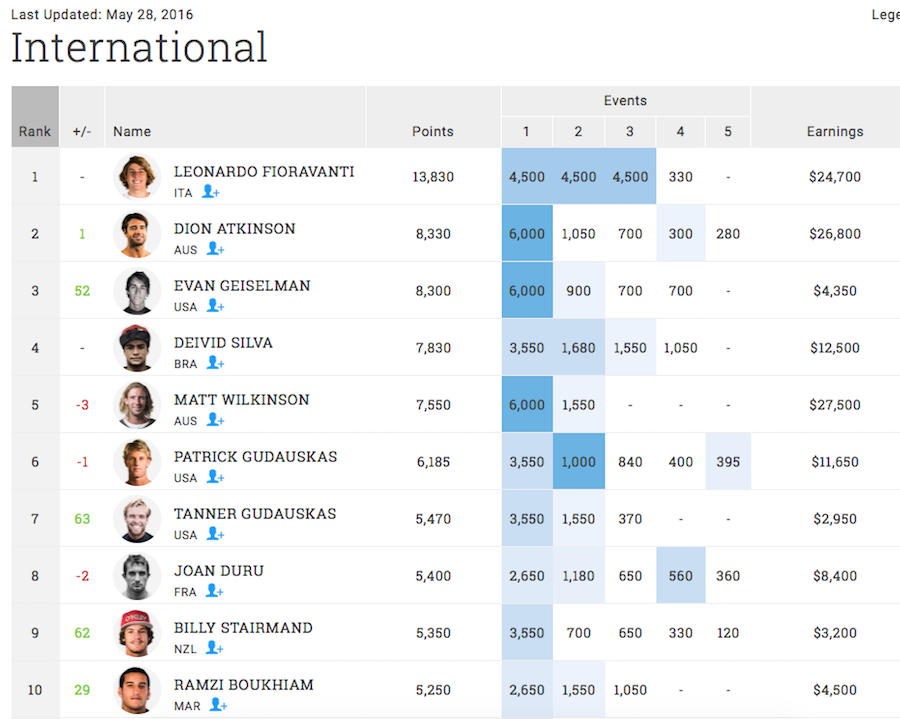The image size is (900, 719).
Task: Open Billy Stairmand's profile photo thumbnail
Action: 137,632
